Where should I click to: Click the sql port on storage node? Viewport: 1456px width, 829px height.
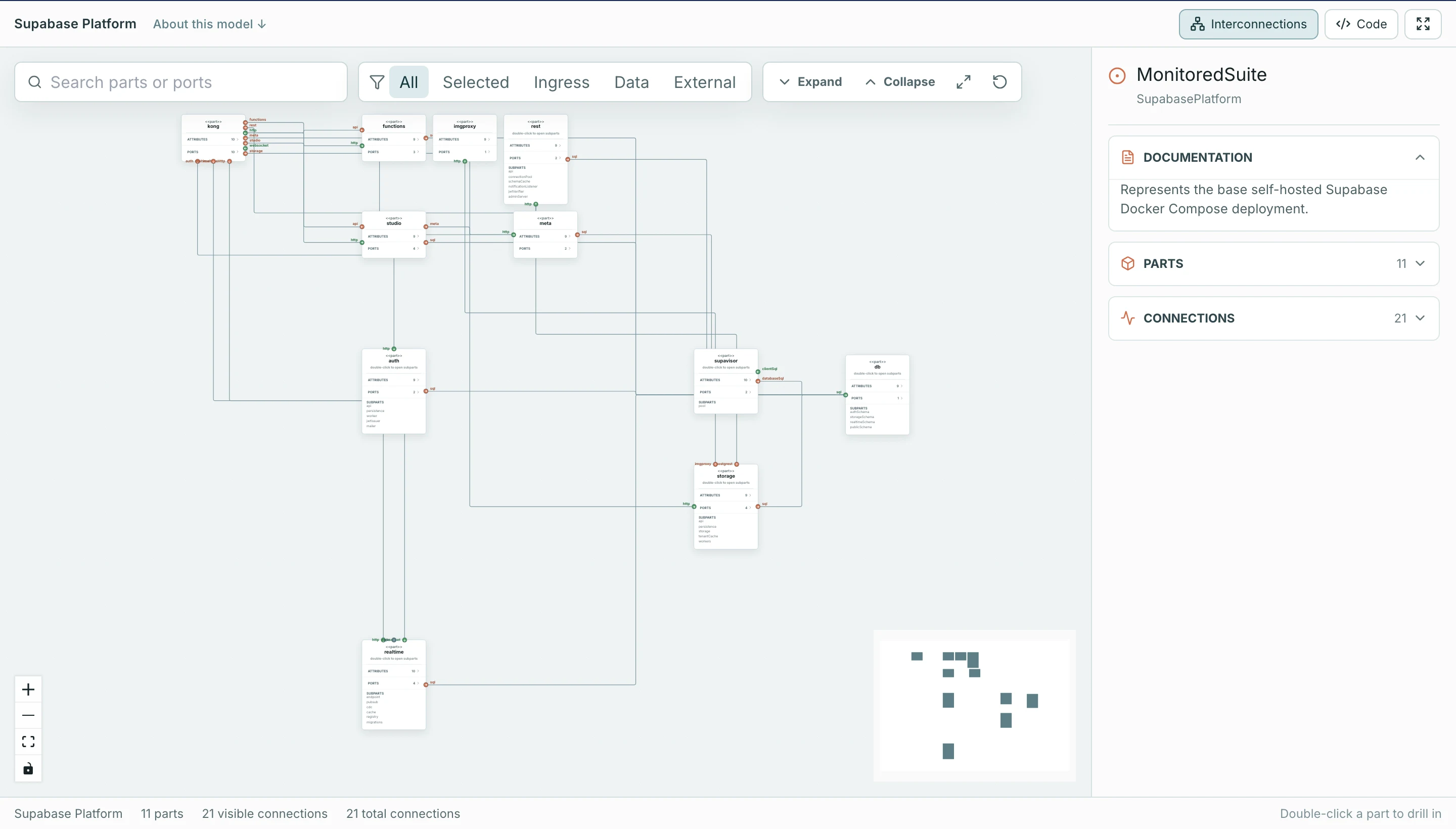tap(758, 506)
